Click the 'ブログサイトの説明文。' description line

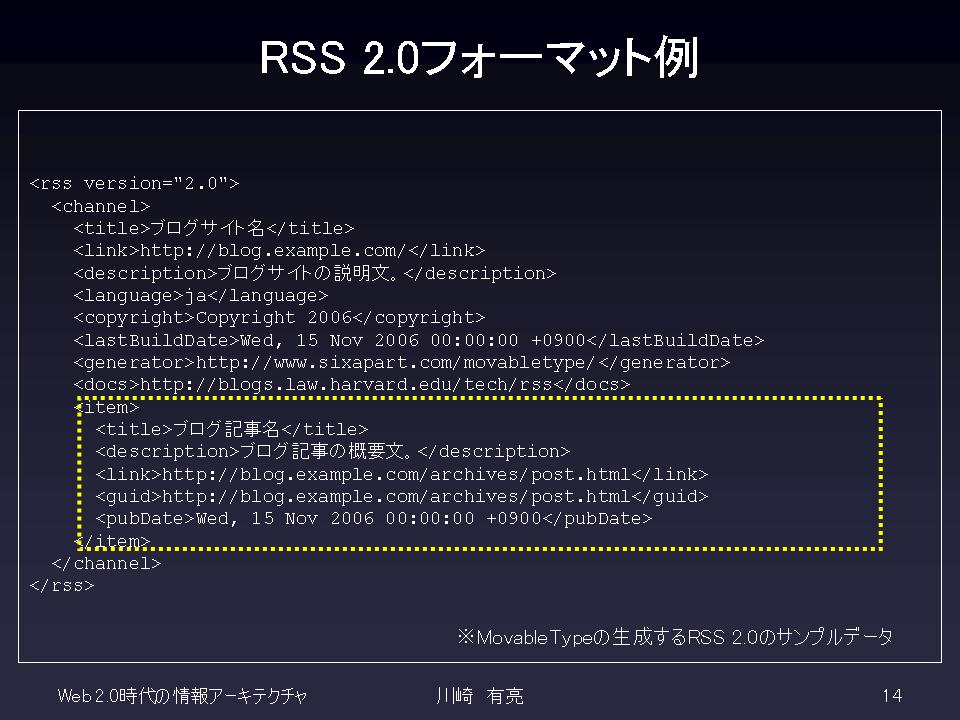315,273
